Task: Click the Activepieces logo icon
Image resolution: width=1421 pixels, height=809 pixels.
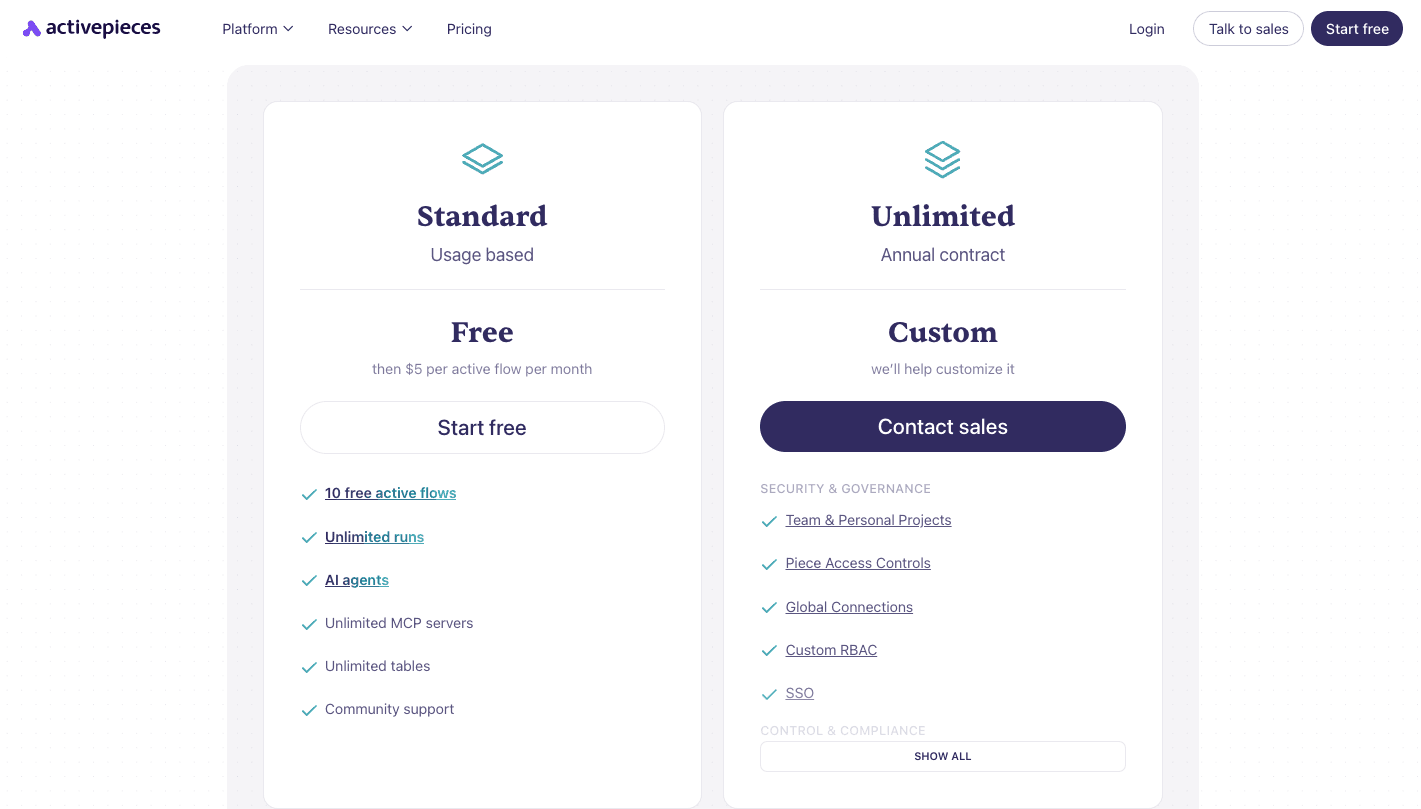Action: [31, 28]
